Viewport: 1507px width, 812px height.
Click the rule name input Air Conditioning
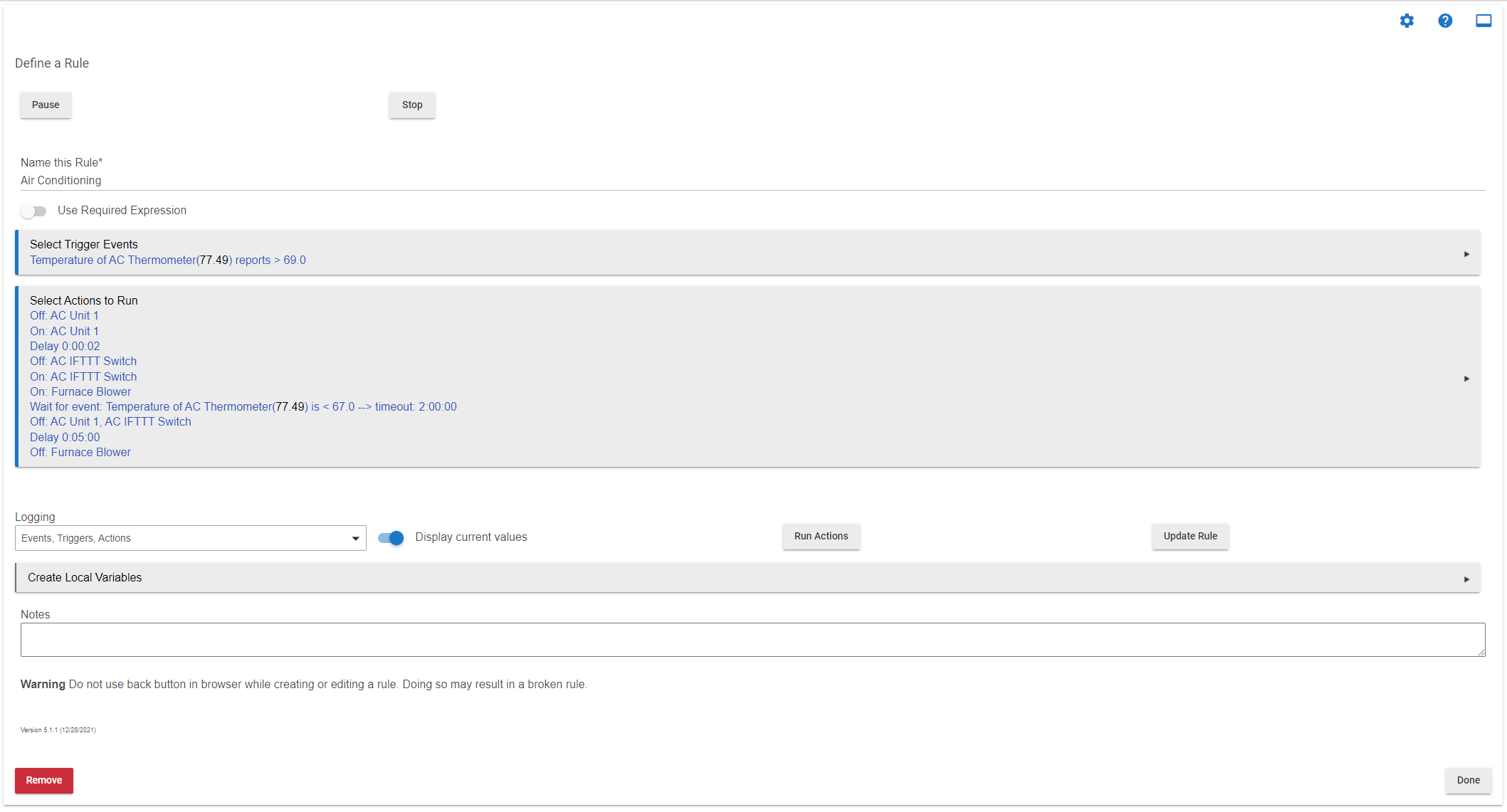[x=752, y=181]
